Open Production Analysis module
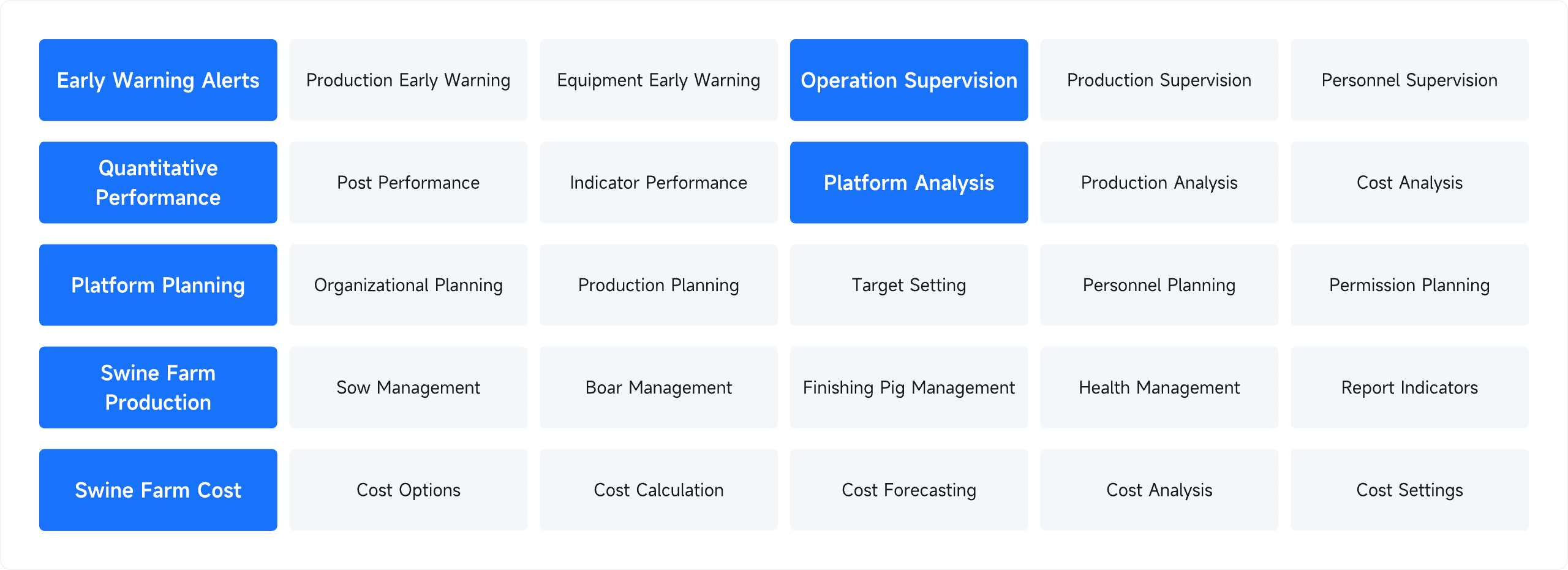 (x=1159, y=183)
